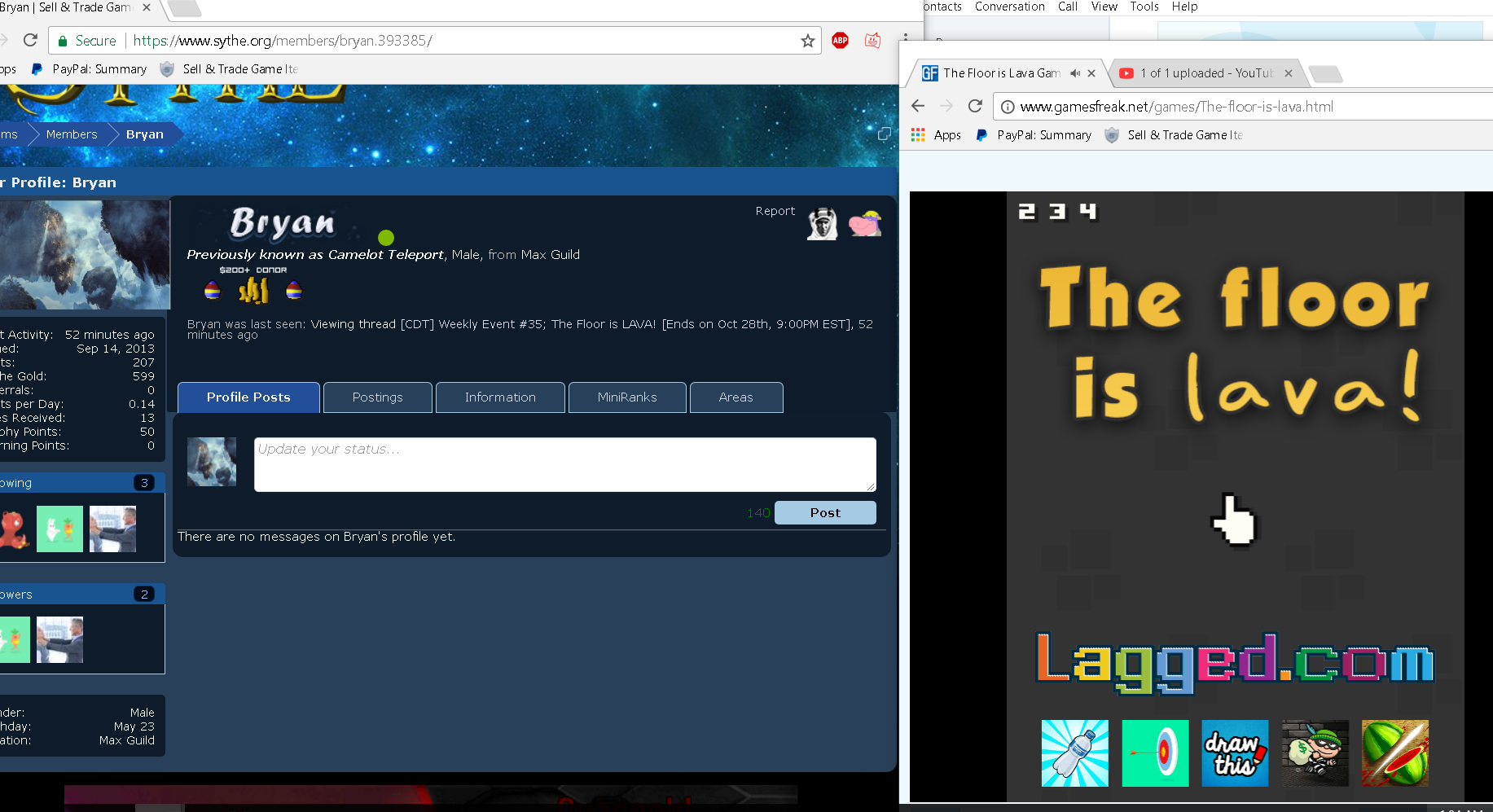The image size is (1493, 812).
Task: Open the extension beside Adblock Plus
Action: tap(872, 40)
